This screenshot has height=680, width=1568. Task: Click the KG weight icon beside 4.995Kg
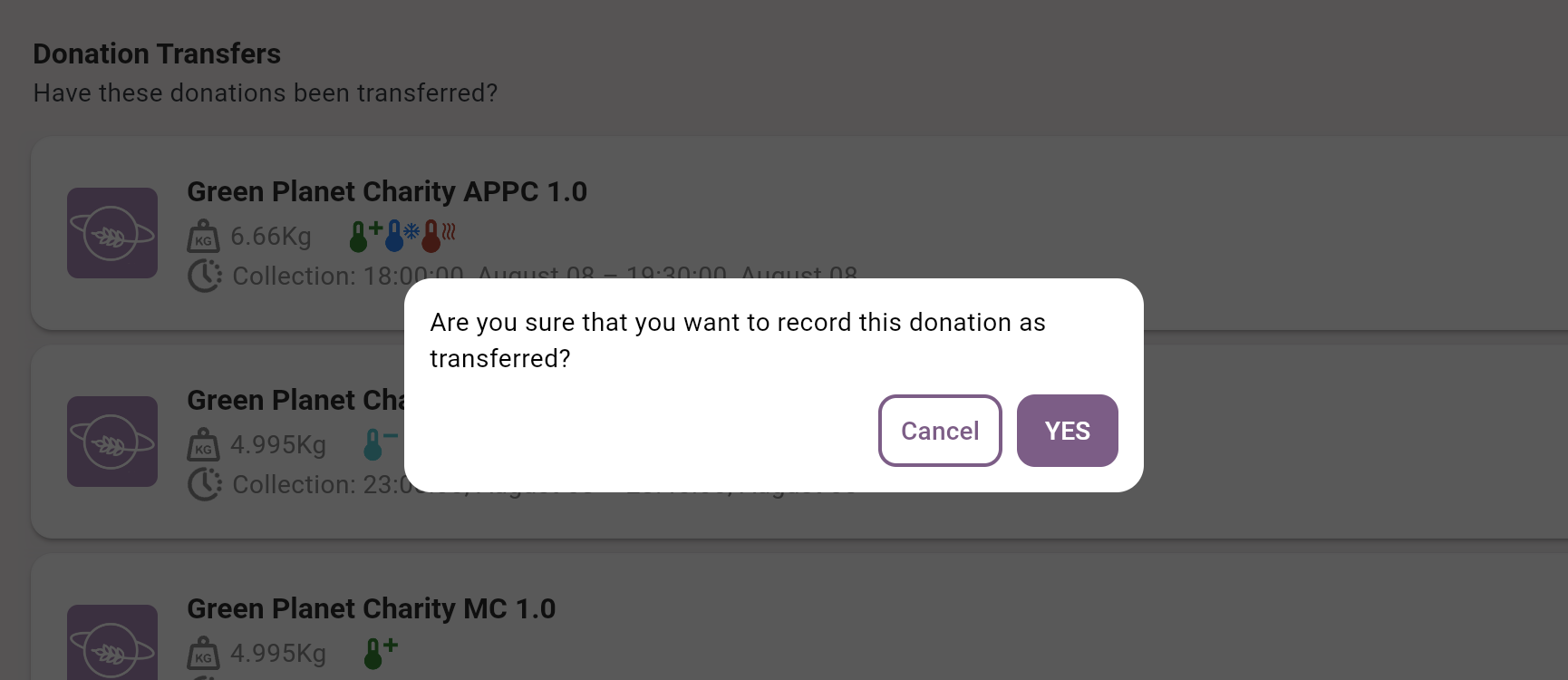click(205, 445)
